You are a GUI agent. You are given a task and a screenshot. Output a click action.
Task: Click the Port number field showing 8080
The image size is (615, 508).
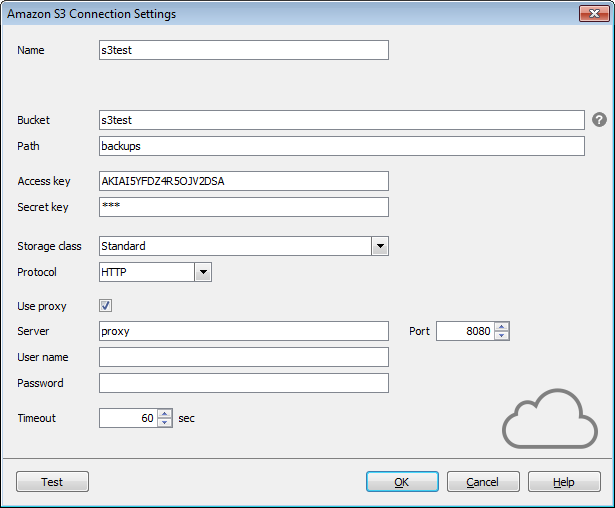(465, 331)
